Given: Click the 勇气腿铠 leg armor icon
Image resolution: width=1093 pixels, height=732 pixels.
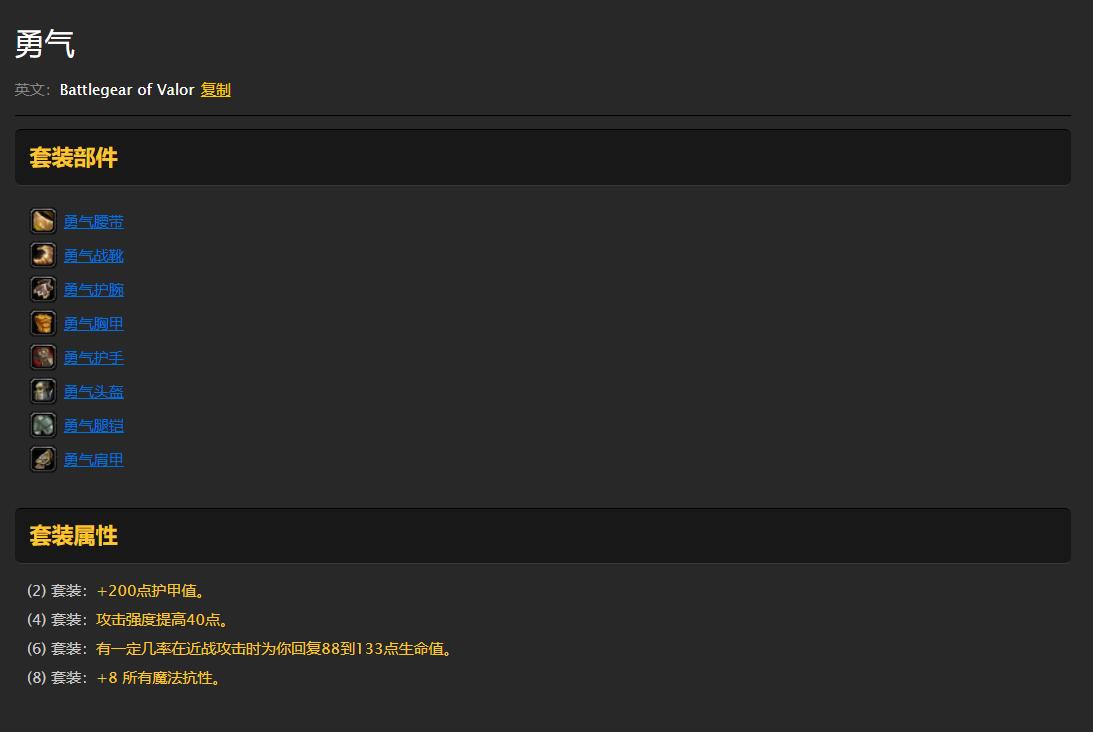Looking at the screenshot, I should pyautogui.click(x=43, y=425).
